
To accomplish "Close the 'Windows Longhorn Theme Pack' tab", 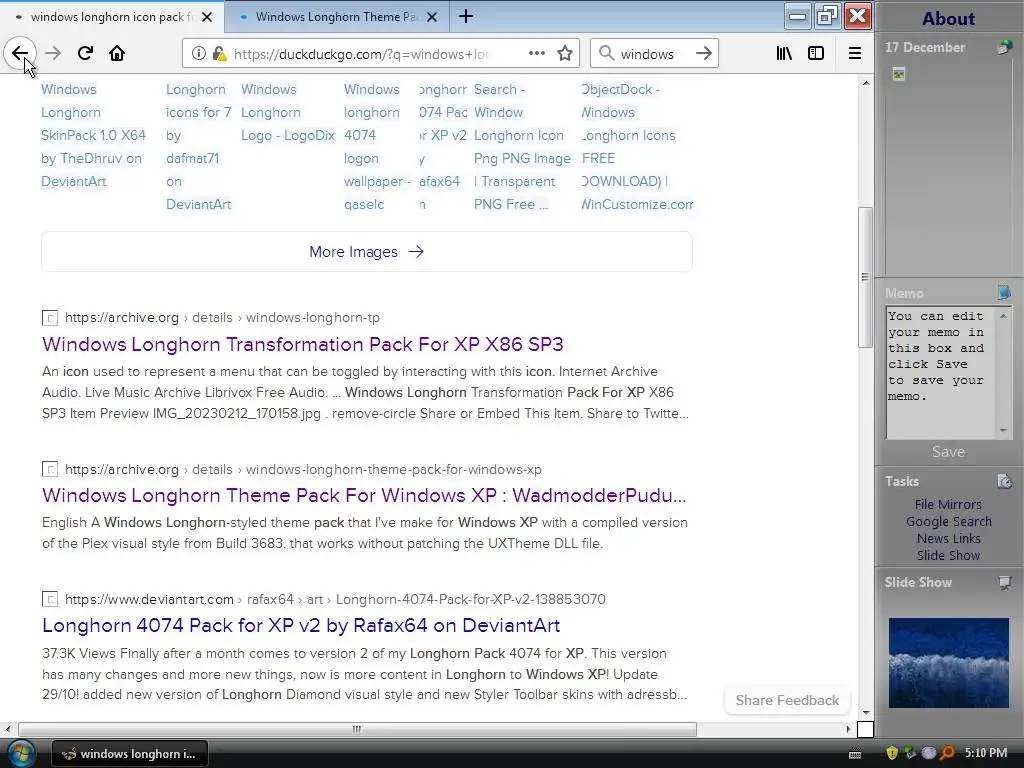I will click(x=432, y=17).
